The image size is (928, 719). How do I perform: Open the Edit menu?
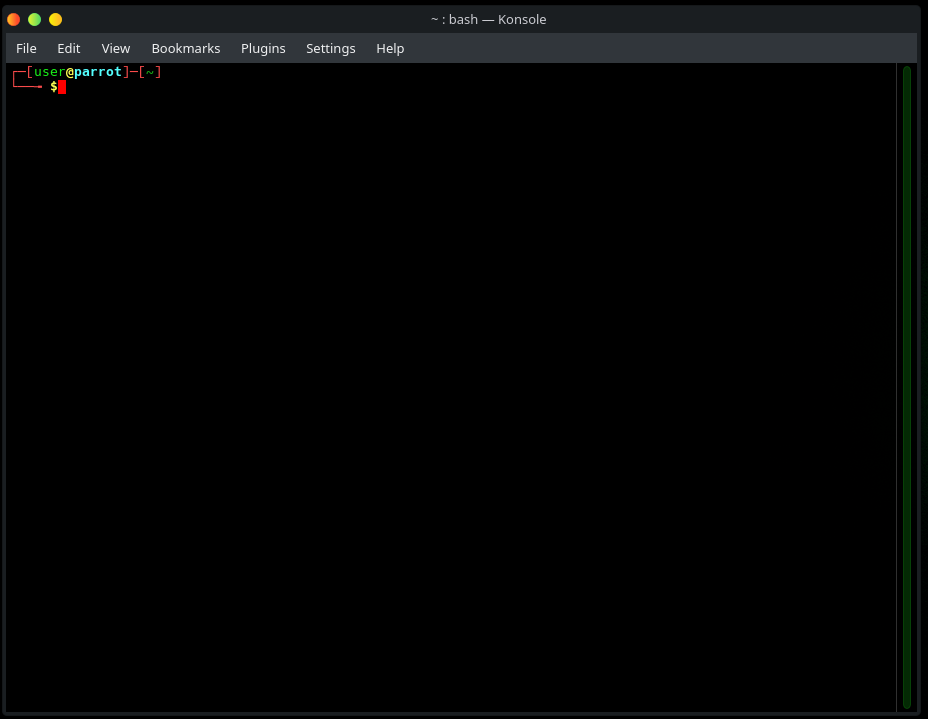tap(68, 48)
